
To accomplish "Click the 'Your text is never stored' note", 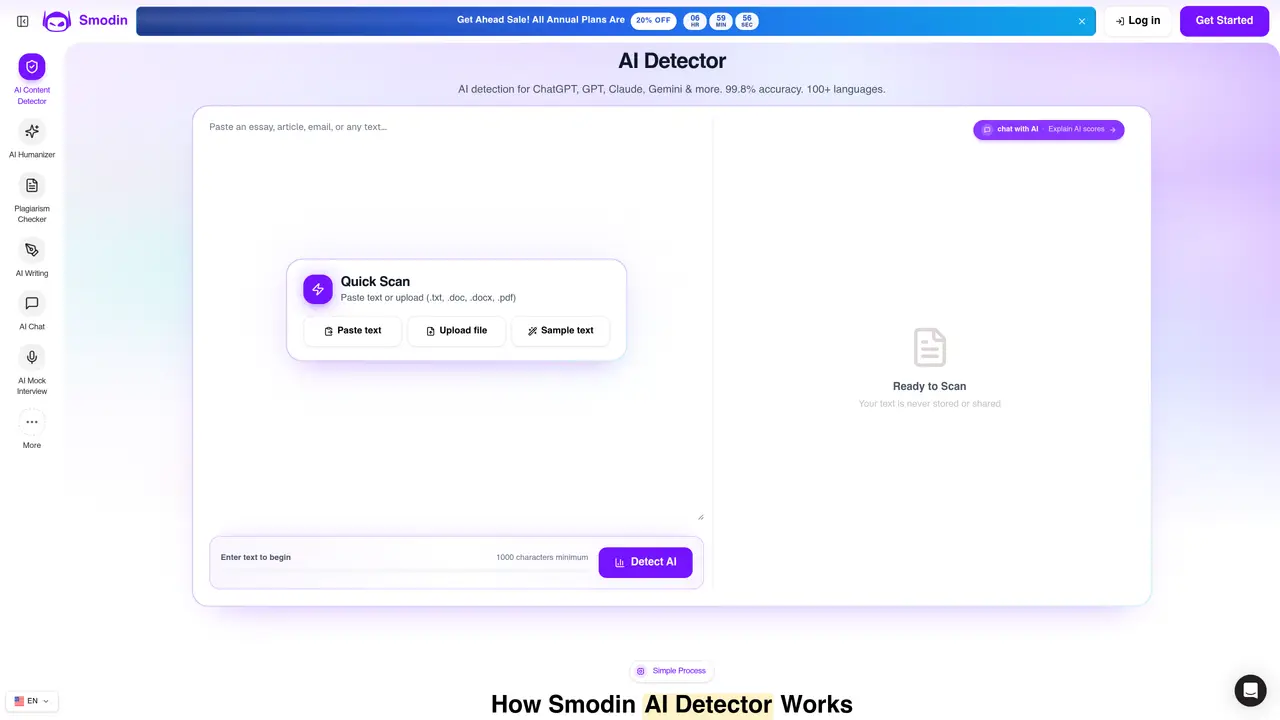I will (x=930, y=404).
